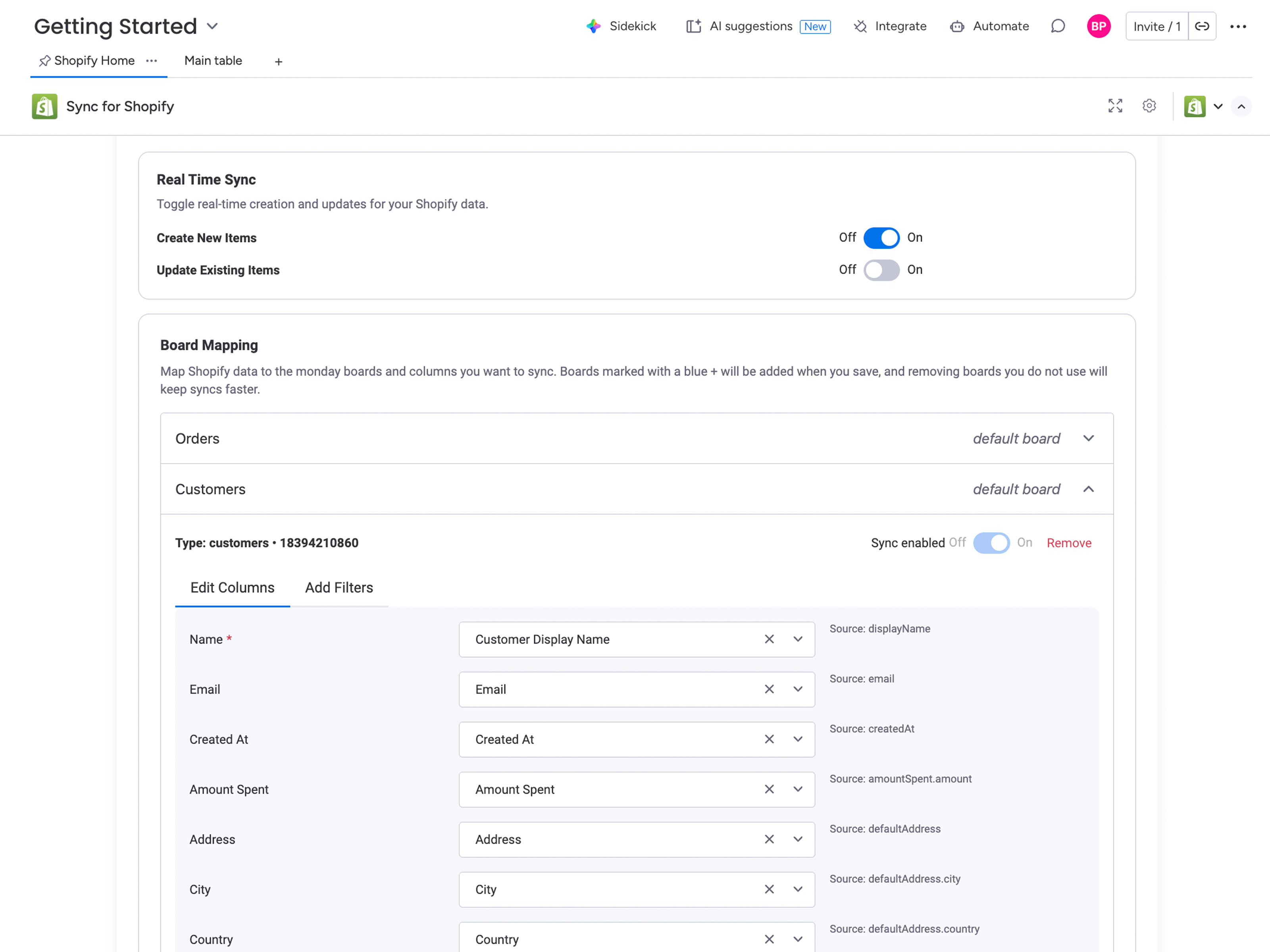Open the board discussion chat bubble

[1058, 27]
